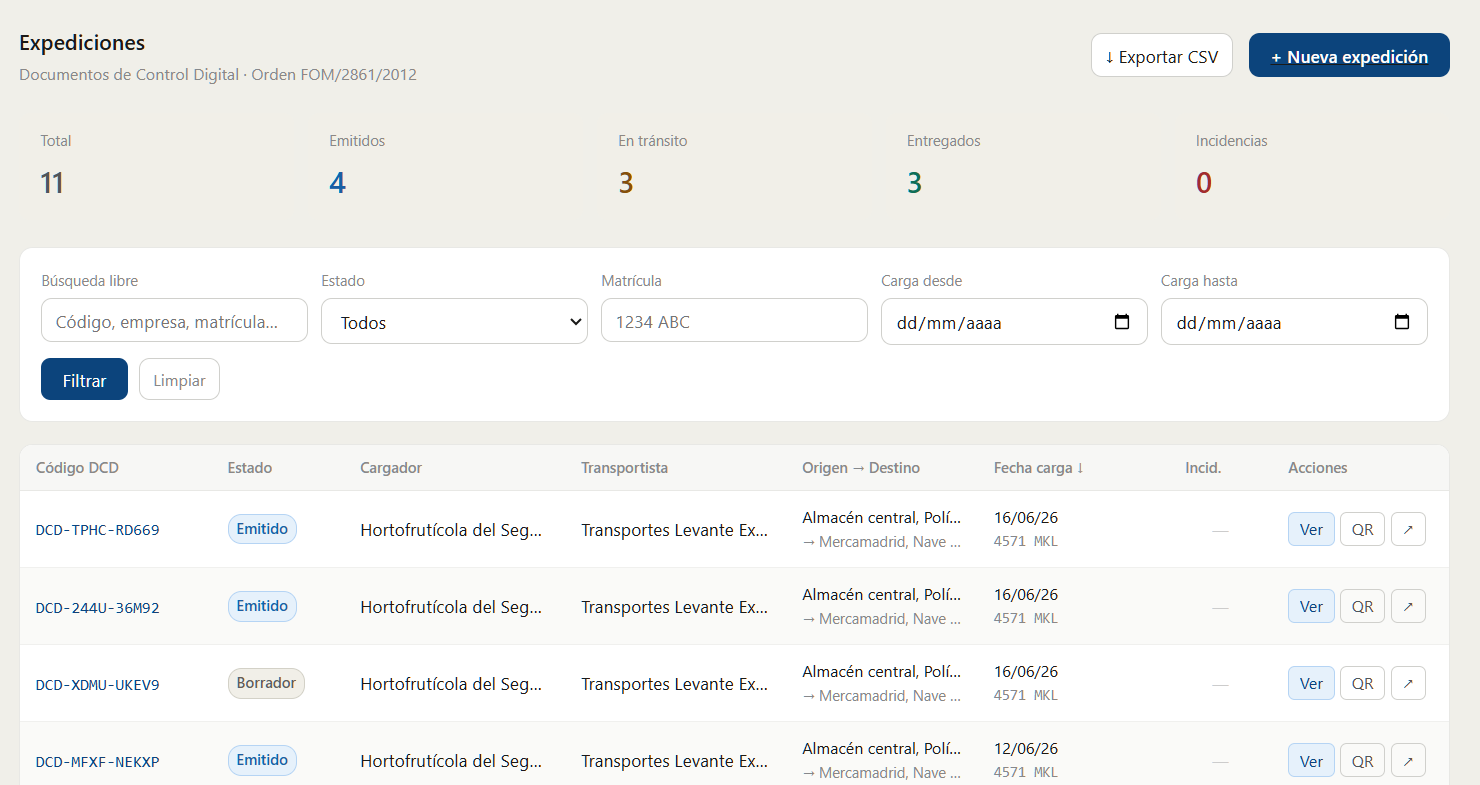The height and width of the screenshot is (785, 1480).
Task: Show QR for DCD-TPHC-RD669
Action: (1362, 529)
